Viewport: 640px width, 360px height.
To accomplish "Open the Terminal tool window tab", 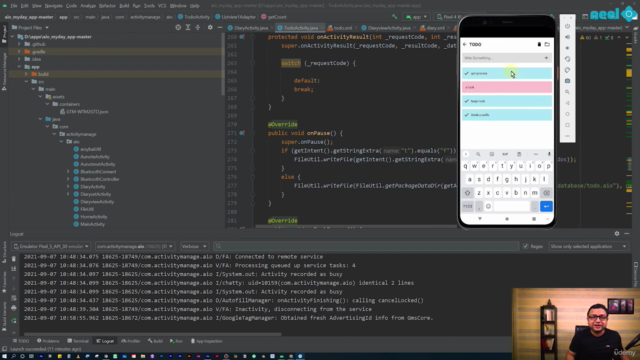I will click(x=78, y=341).
